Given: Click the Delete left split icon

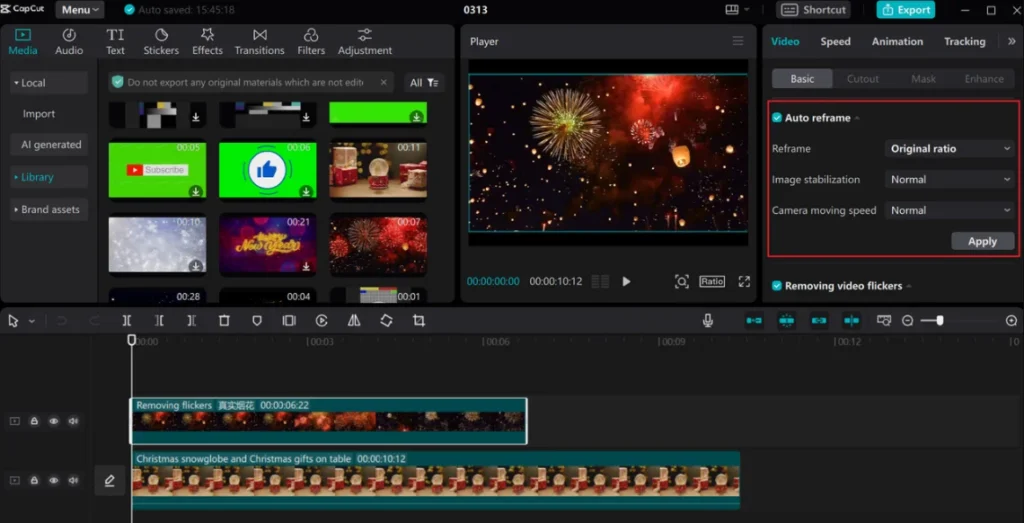Looking at the screenshot, I should tap(159, 321).
